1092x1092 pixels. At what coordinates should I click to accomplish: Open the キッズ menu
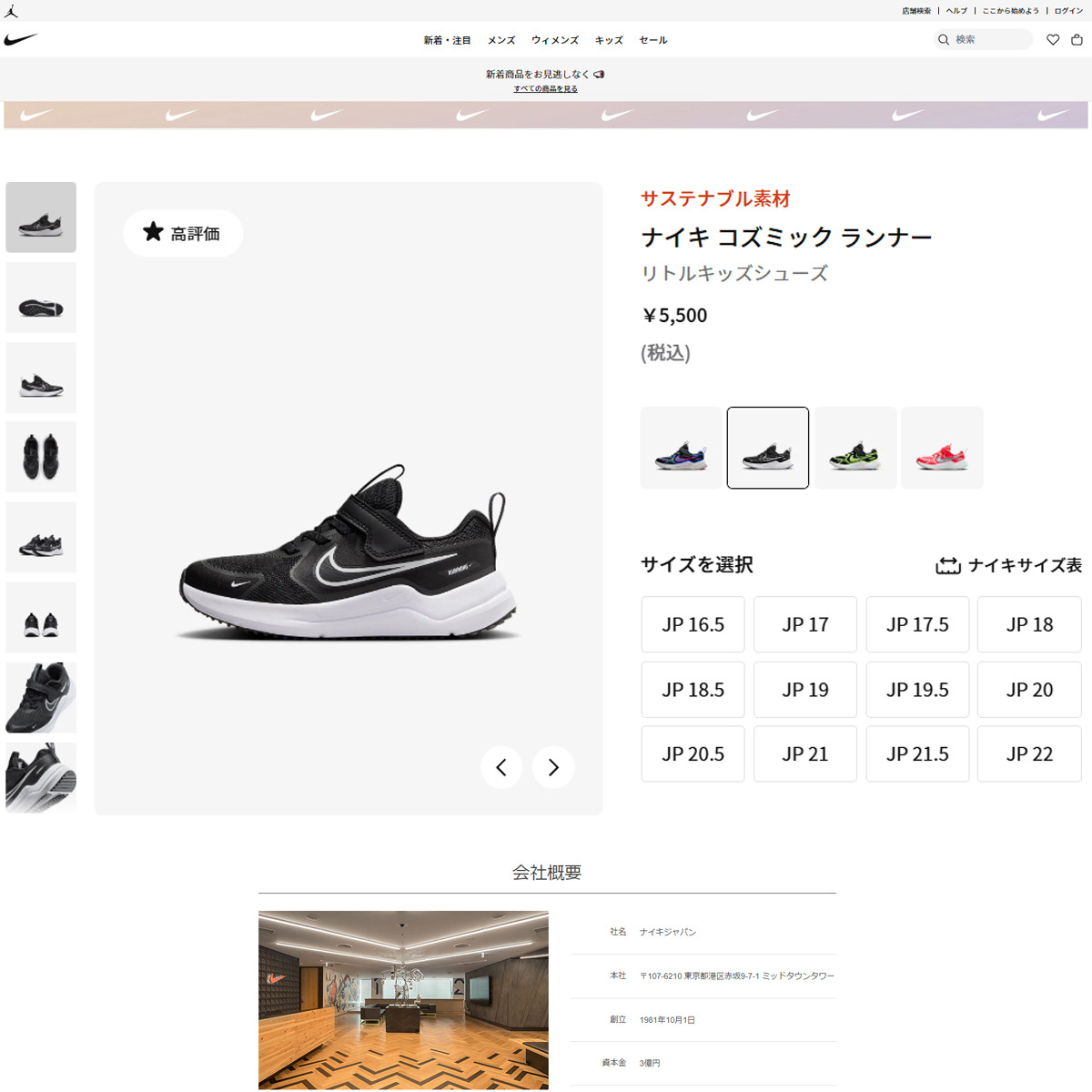tap(609, 40)
